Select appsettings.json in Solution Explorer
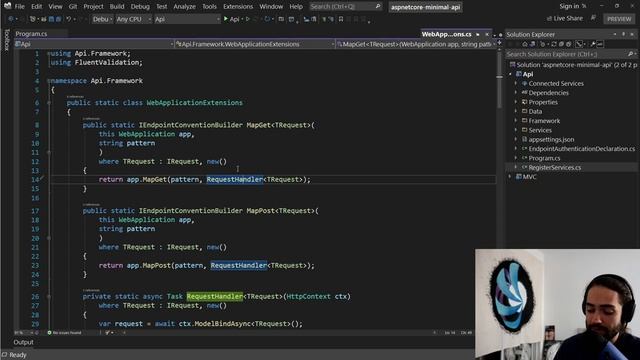This screenshot has width=640, height=360. click(551, 140)
